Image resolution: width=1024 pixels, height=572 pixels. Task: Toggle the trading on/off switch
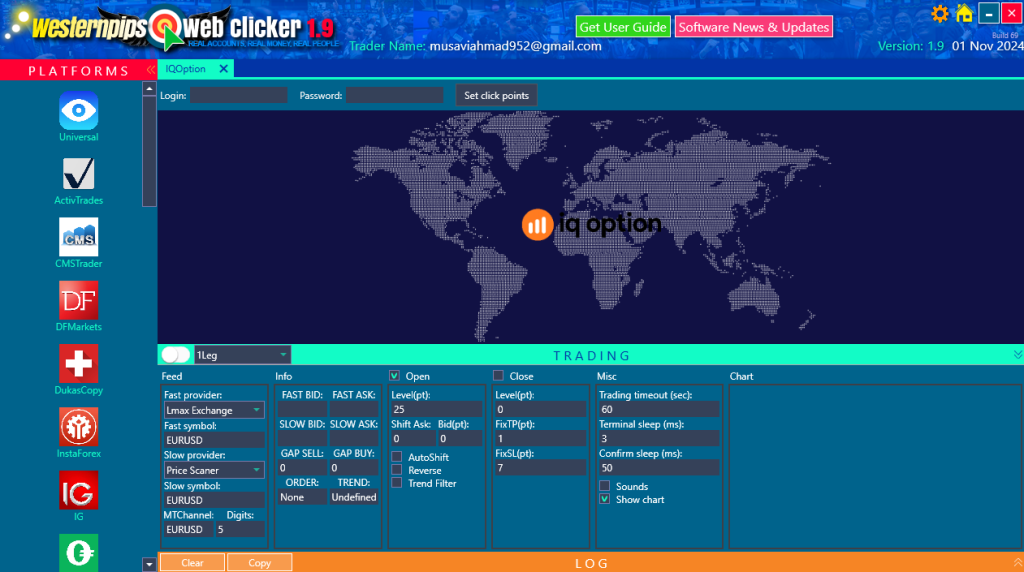[176, 355]
